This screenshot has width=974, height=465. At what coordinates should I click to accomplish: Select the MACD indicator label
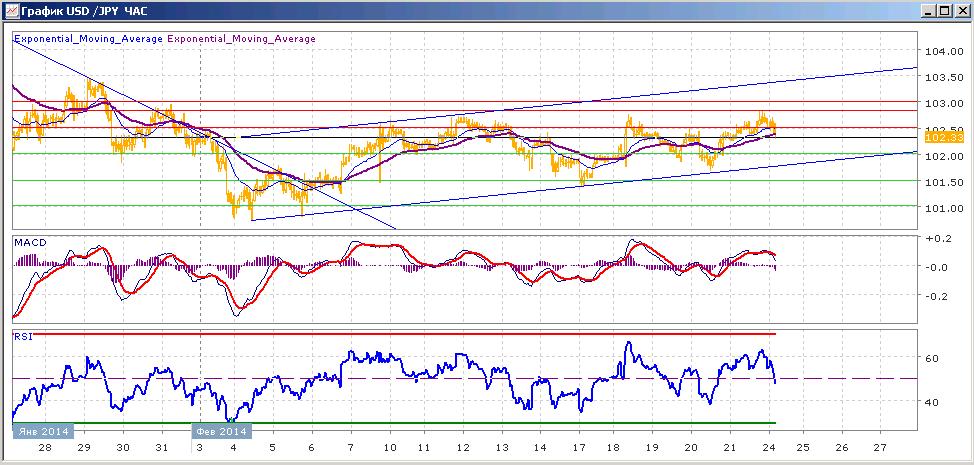pos(30,242)
